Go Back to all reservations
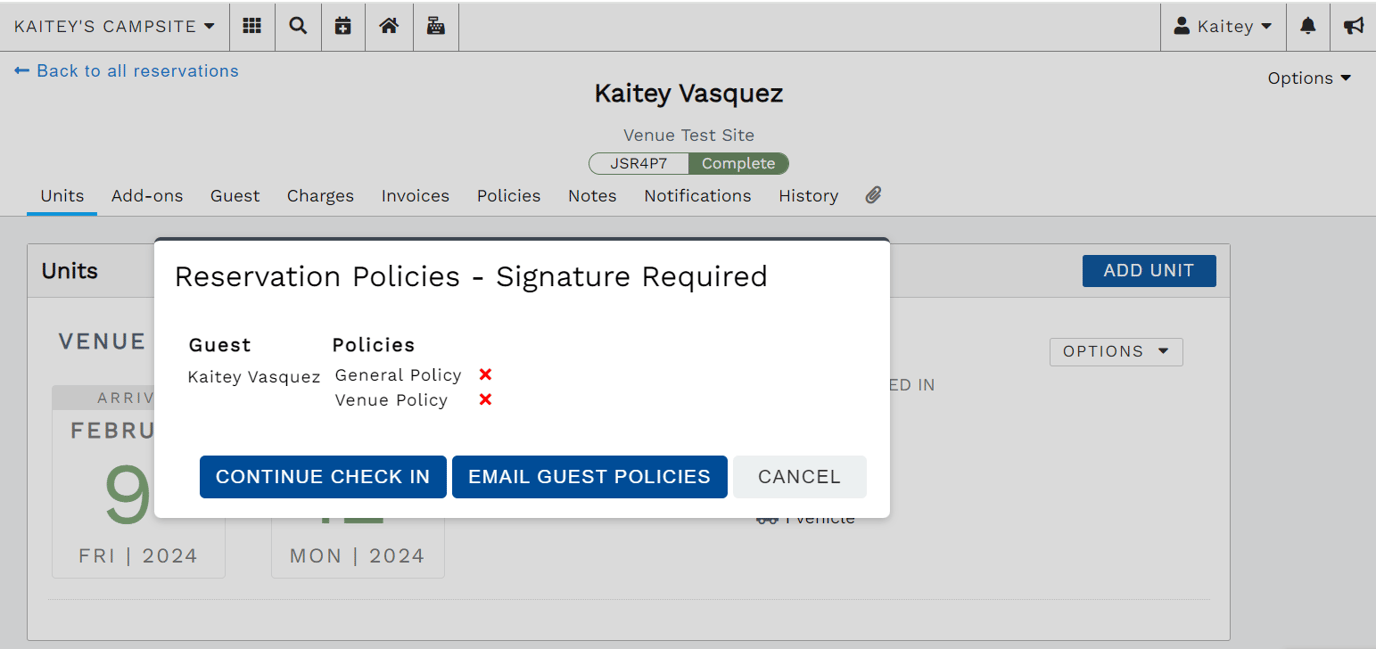 click(x=125, y=71)
